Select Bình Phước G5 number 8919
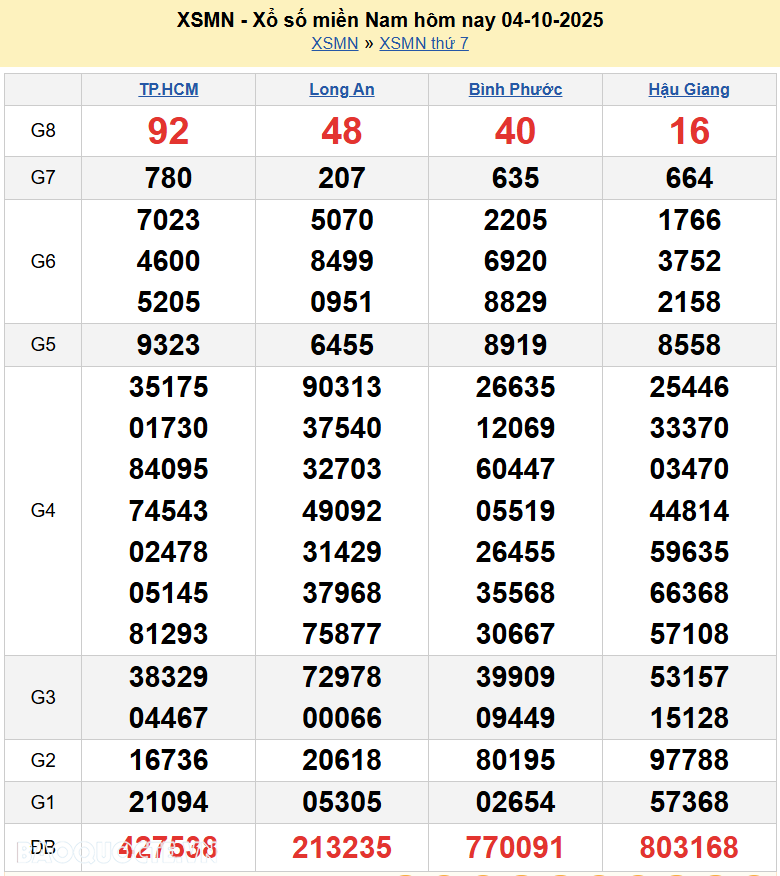The height and width of the screenshot is (876, 780). [515, 345]
